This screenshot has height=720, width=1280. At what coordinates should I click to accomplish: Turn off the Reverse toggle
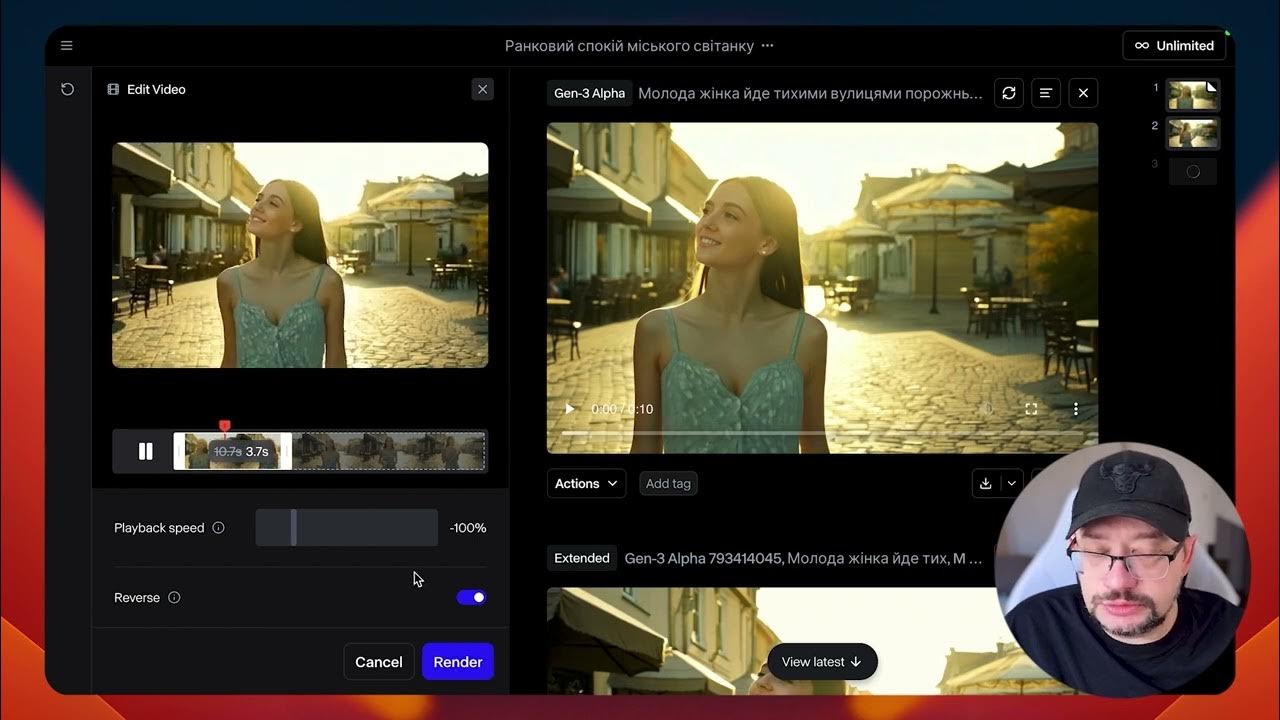(x=471, y=597)
